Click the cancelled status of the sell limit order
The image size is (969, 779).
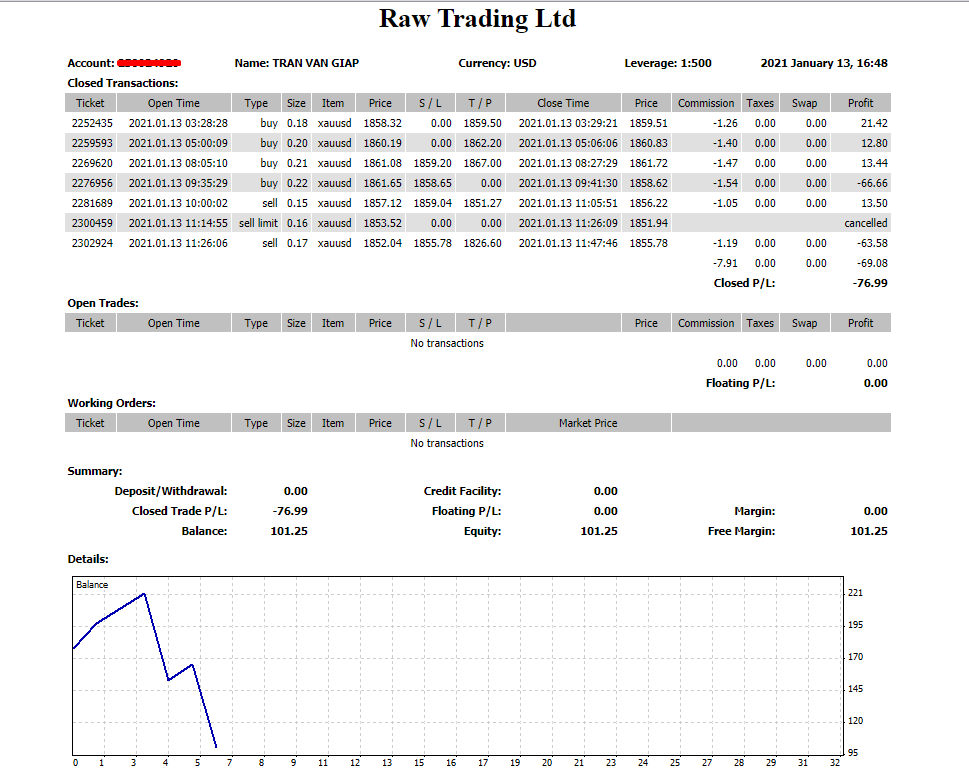865,223
